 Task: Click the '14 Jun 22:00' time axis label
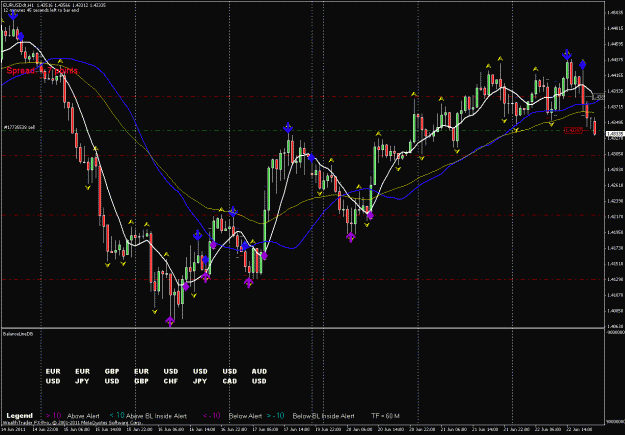[x=45, y=429]
